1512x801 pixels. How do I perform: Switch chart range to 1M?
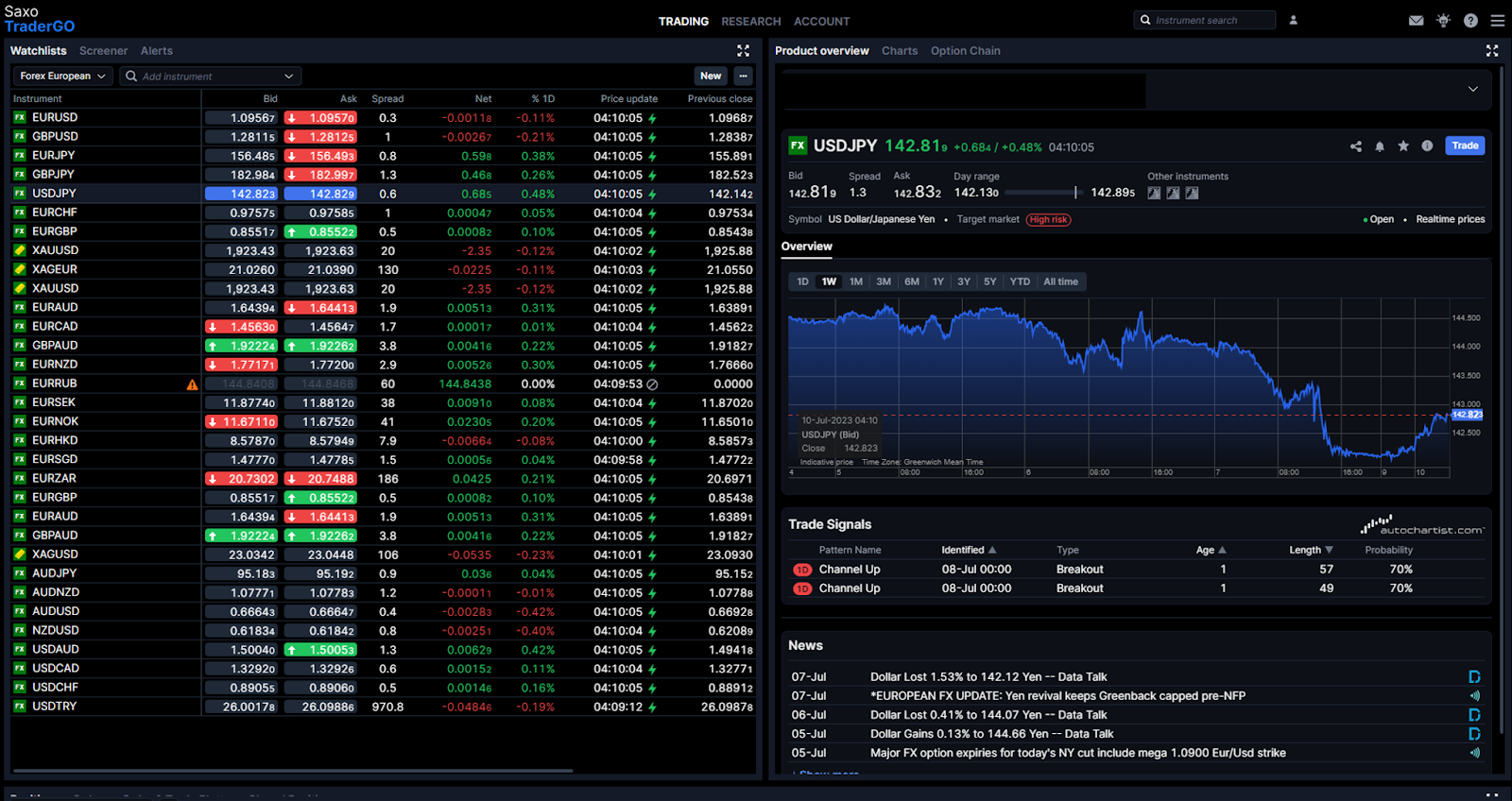pos(856,281)
